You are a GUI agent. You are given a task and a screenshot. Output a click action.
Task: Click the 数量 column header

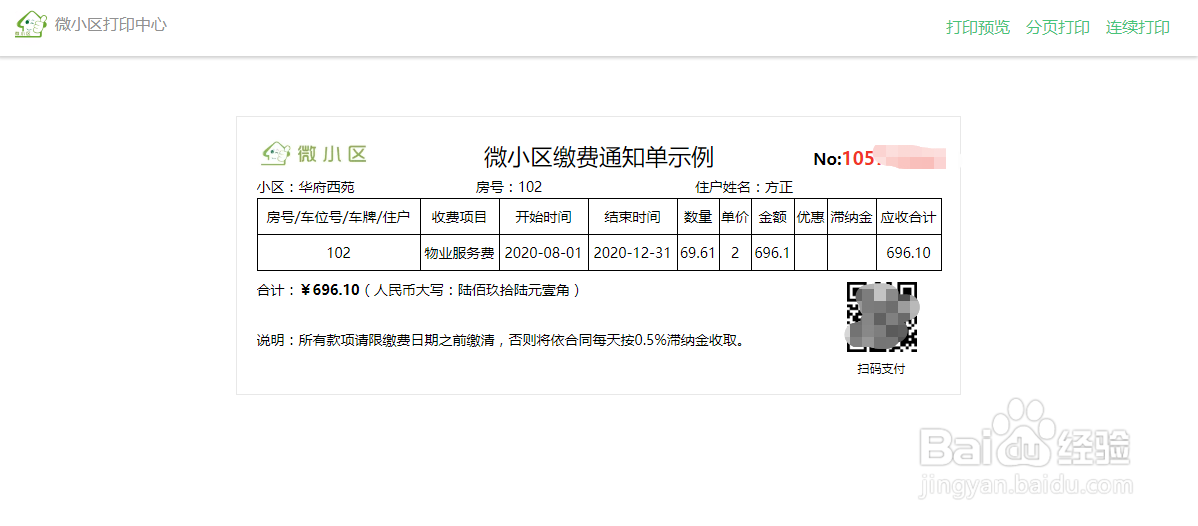698,217
